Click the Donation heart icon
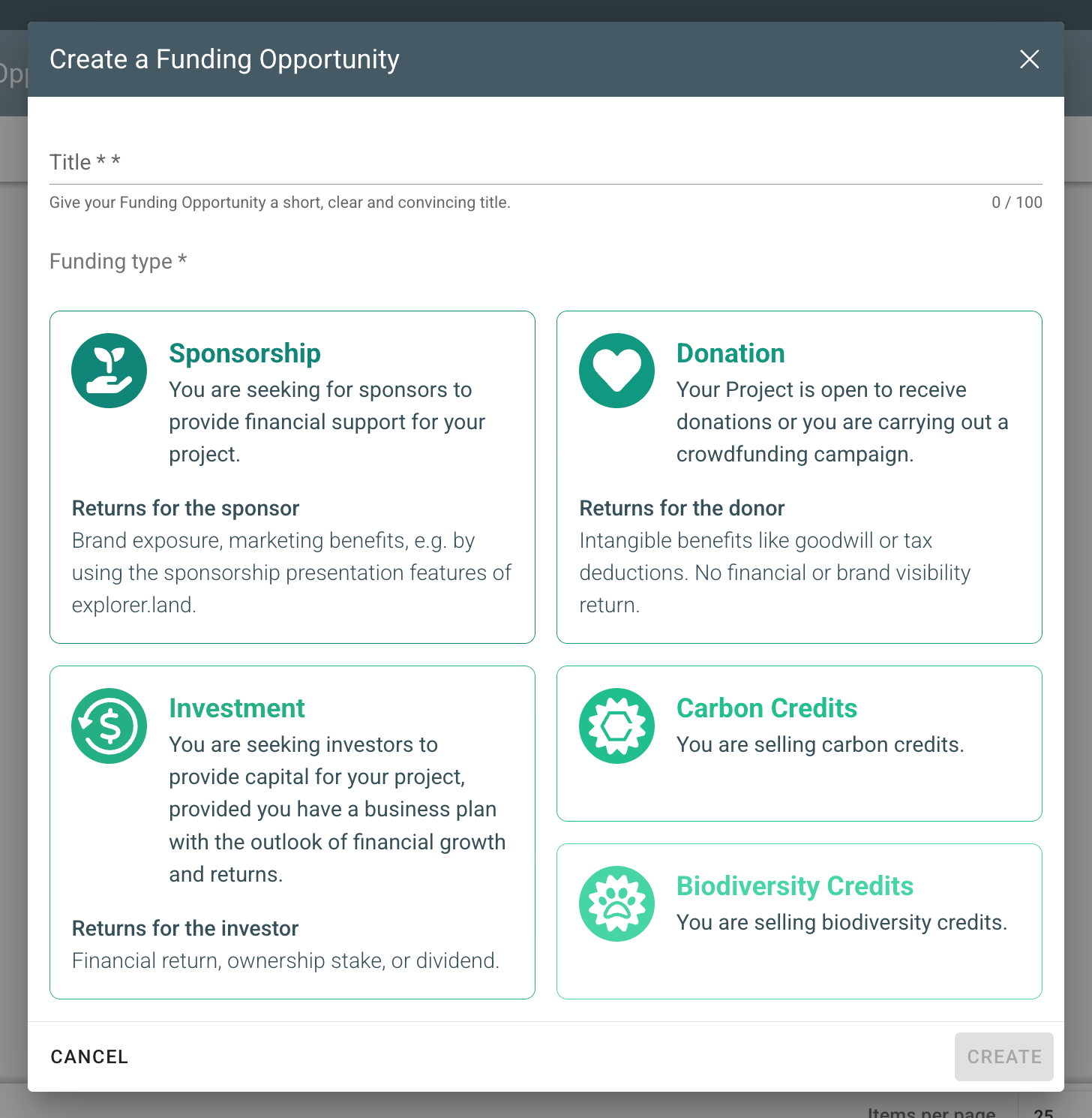The image size is (1092, 1118). pos(616,371)
